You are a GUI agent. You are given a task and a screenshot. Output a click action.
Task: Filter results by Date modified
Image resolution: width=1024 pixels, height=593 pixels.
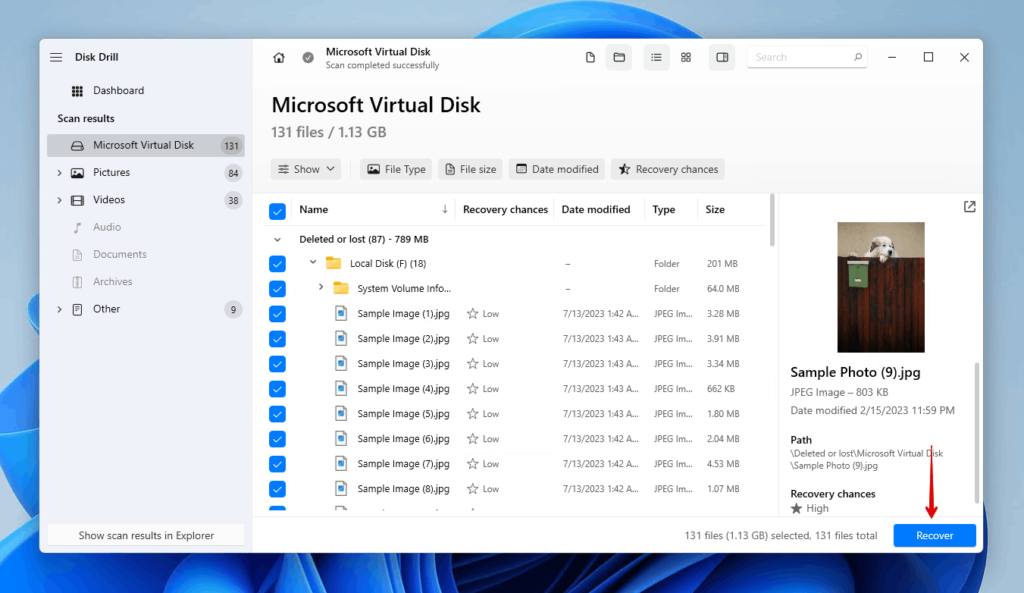556,169
